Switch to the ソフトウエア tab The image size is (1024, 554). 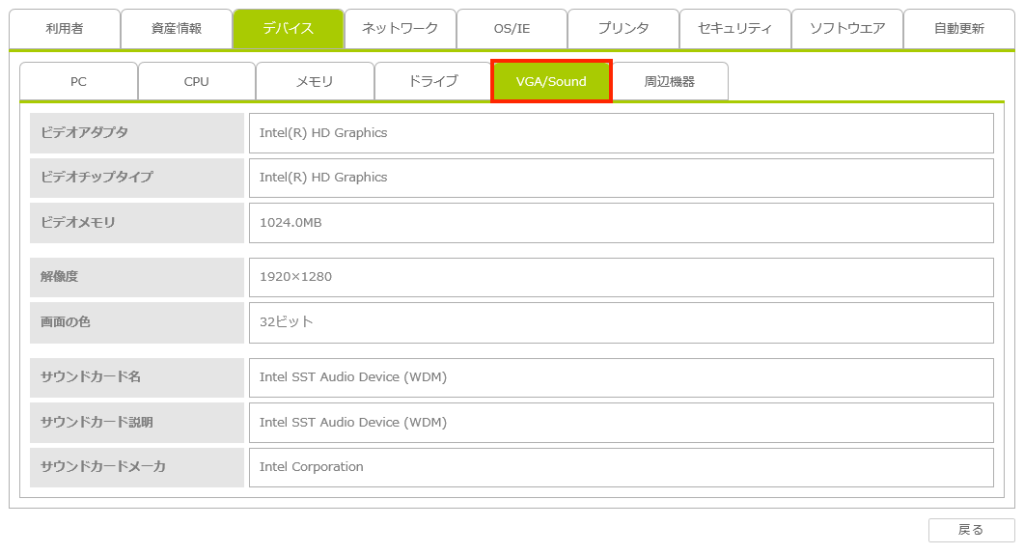(x=847, y=29)
